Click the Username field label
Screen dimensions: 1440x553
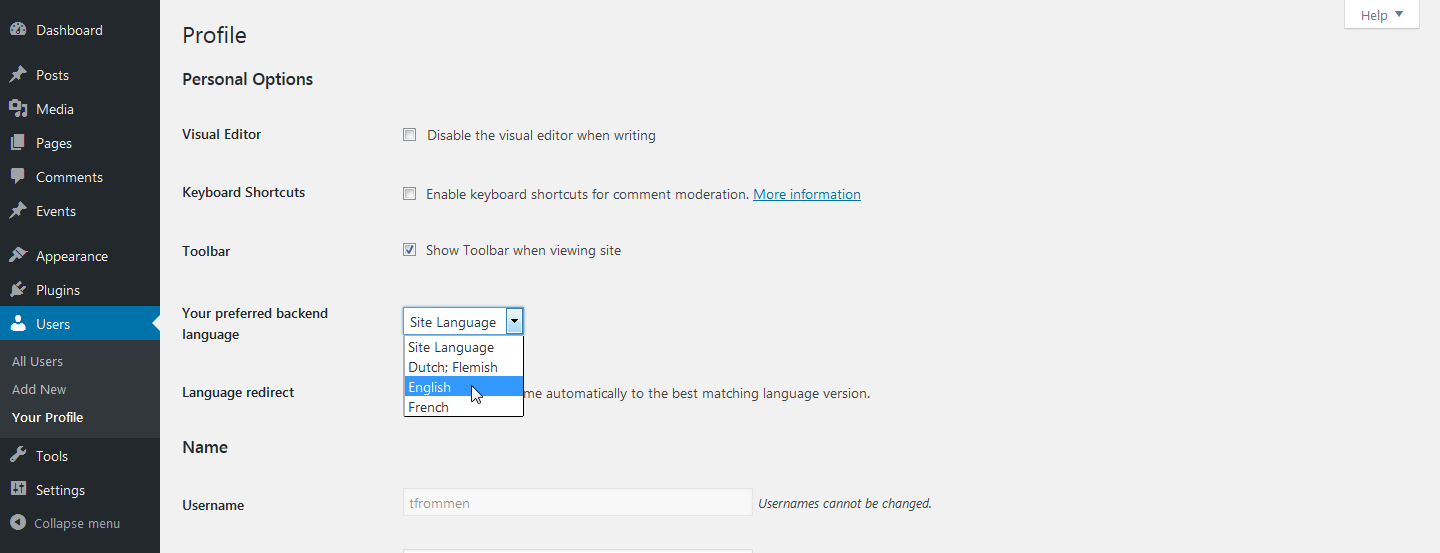pyautogui.click(x=213, y=505)
